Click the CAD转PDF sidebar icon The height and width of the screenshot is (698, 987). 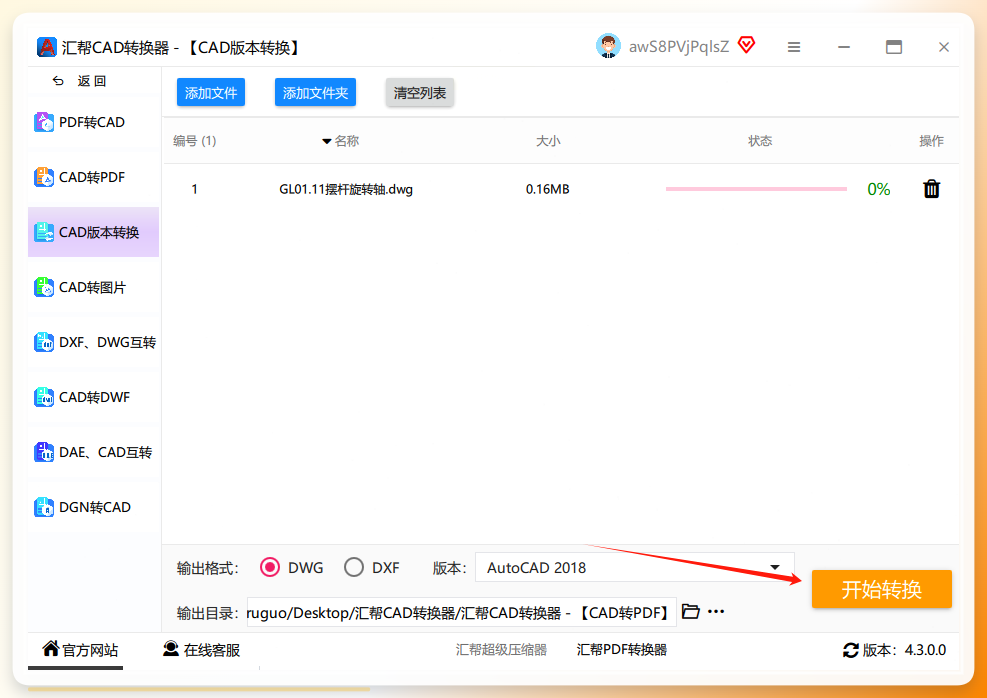[44, 177]
